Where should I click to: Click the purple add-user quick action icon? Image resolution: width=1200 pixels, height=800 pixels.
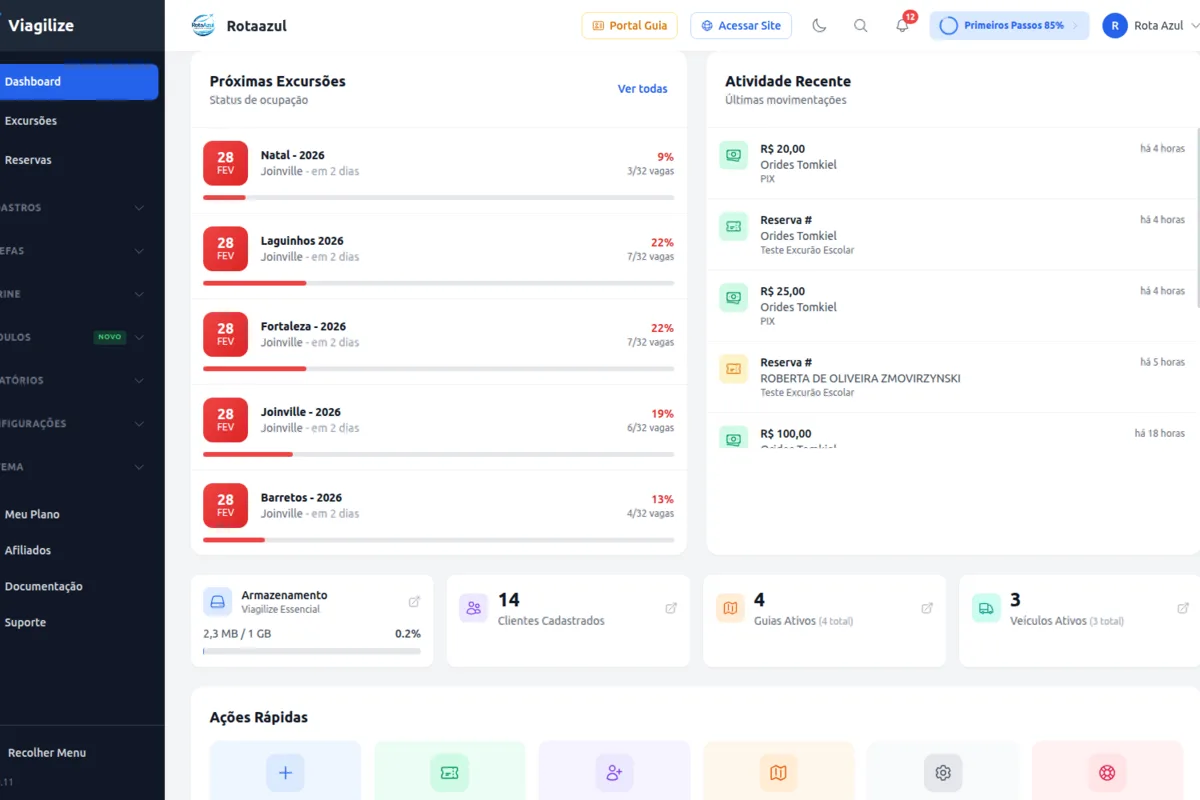point(614,773)
